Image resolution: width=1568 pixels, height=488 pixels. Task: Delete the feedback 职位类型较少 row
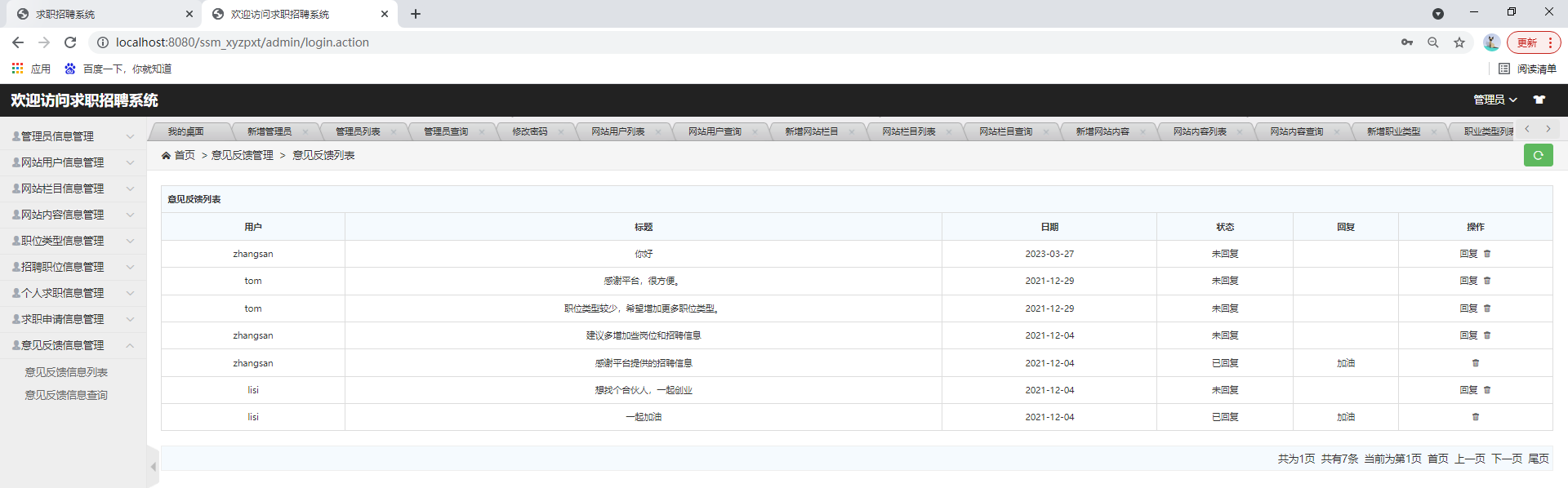point(1487,308)
